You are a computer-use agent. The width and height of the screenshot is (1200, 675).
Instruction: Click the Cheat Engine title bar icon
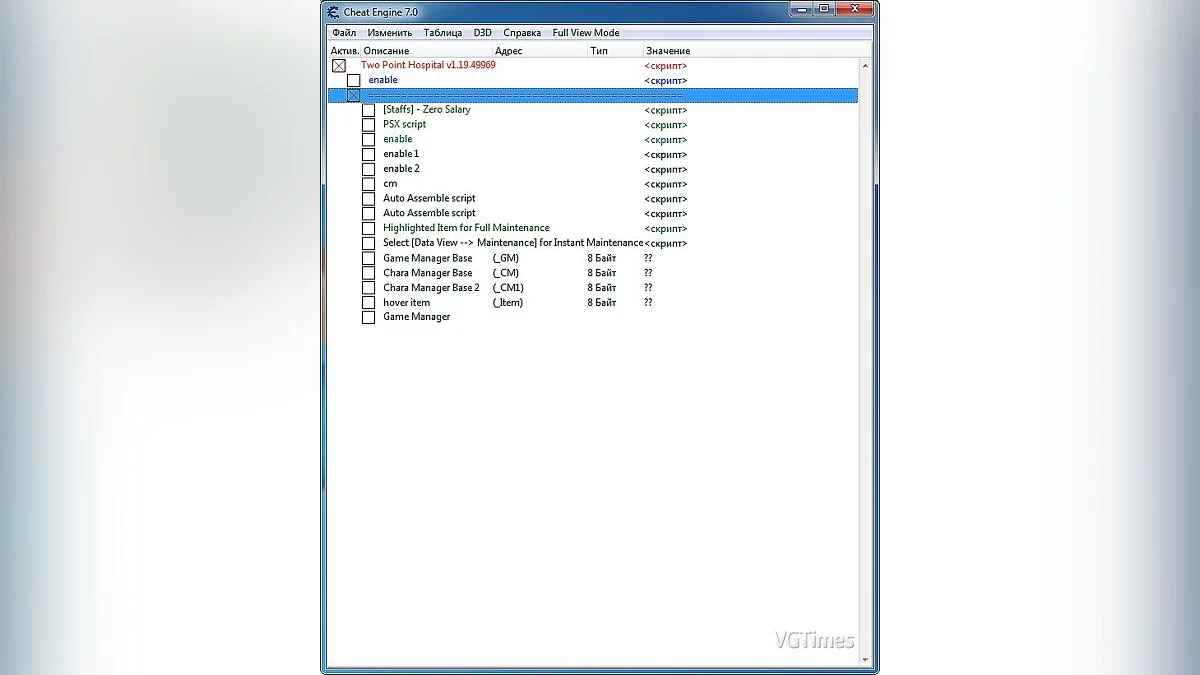point(332,12)
